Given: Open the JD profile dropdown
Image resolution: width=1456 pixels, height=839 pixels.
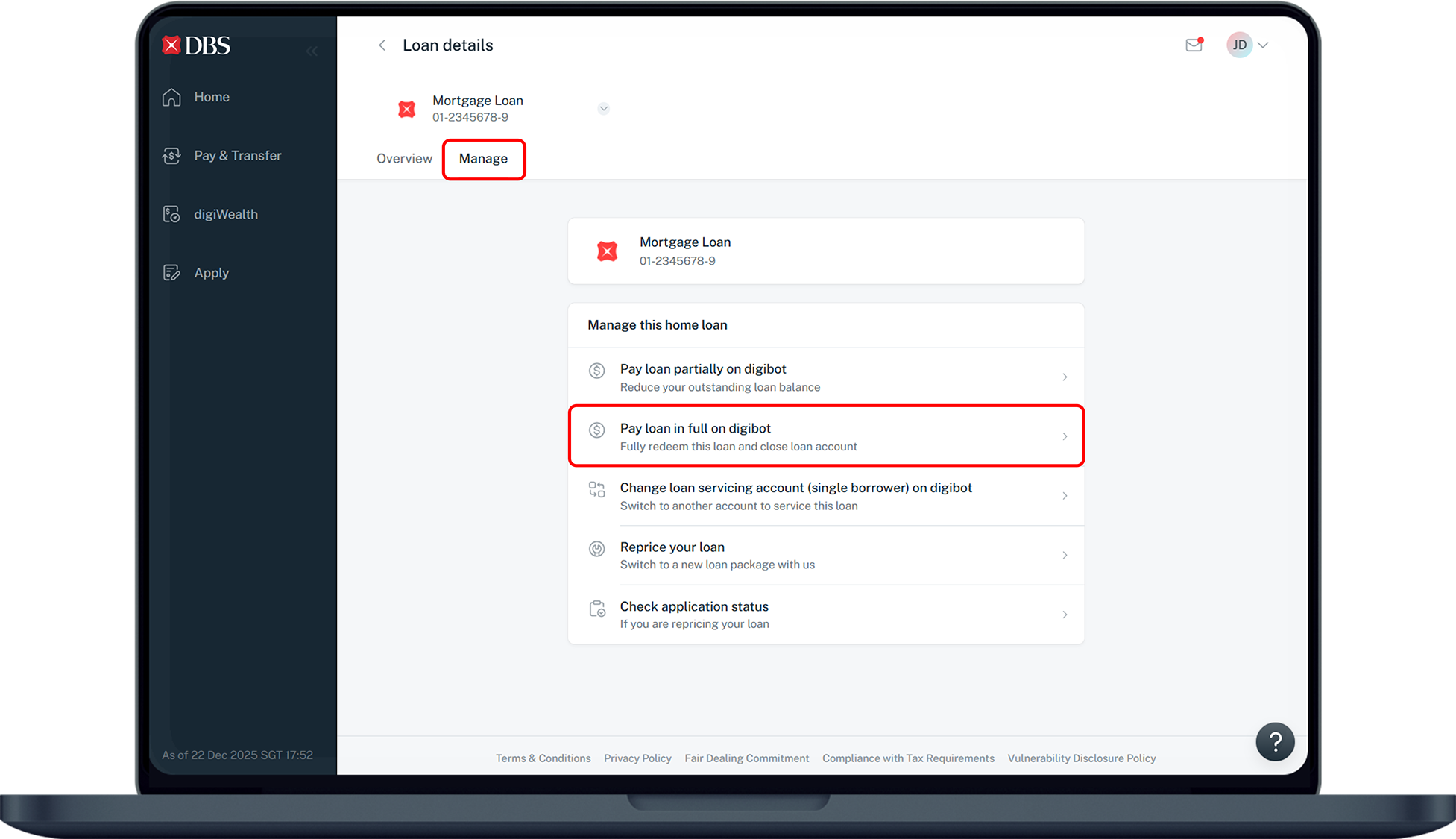Looking at the screenshot, I should 1240,45.
